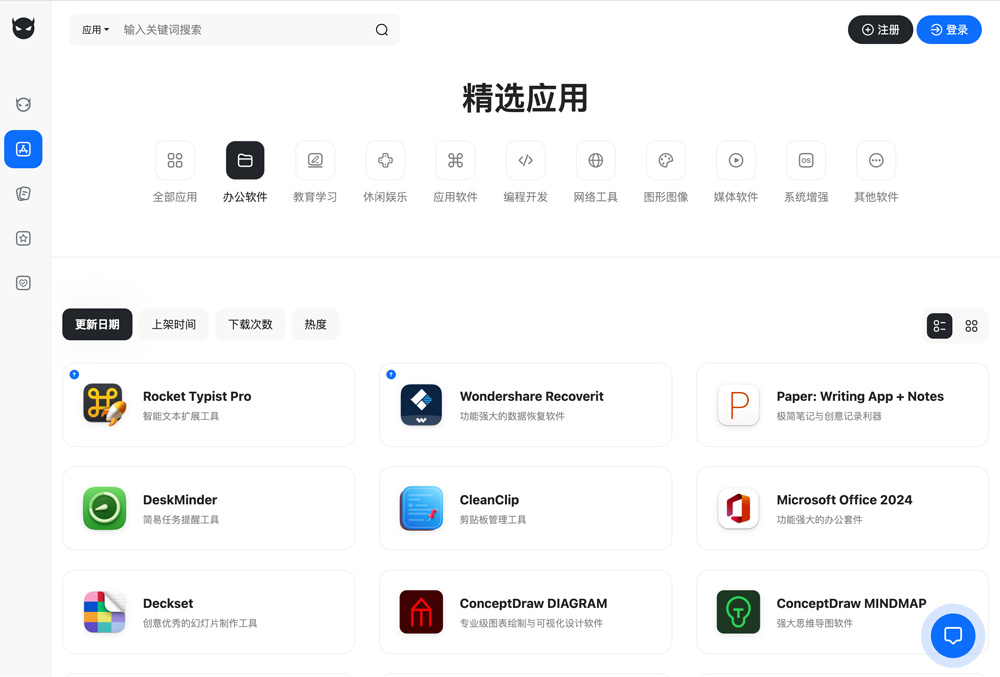Open the 图形图像 palette category
This screenshot has height=677, width=1000.
point(665,160)
